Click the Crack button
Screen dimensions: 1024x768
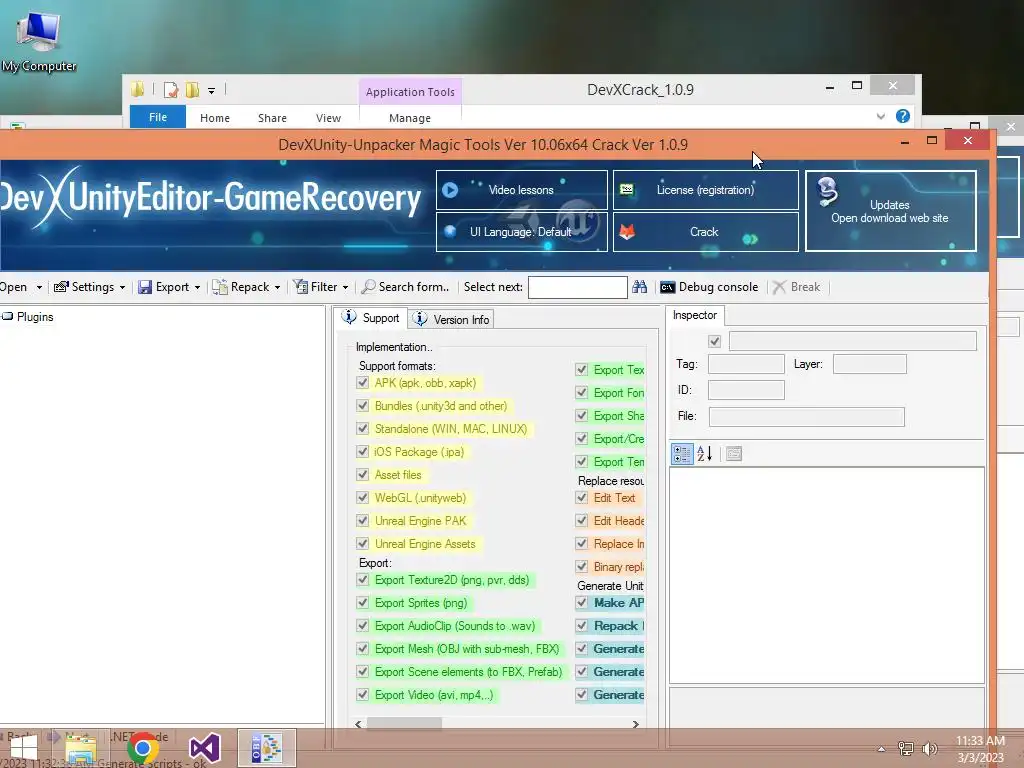click(706, 232)
